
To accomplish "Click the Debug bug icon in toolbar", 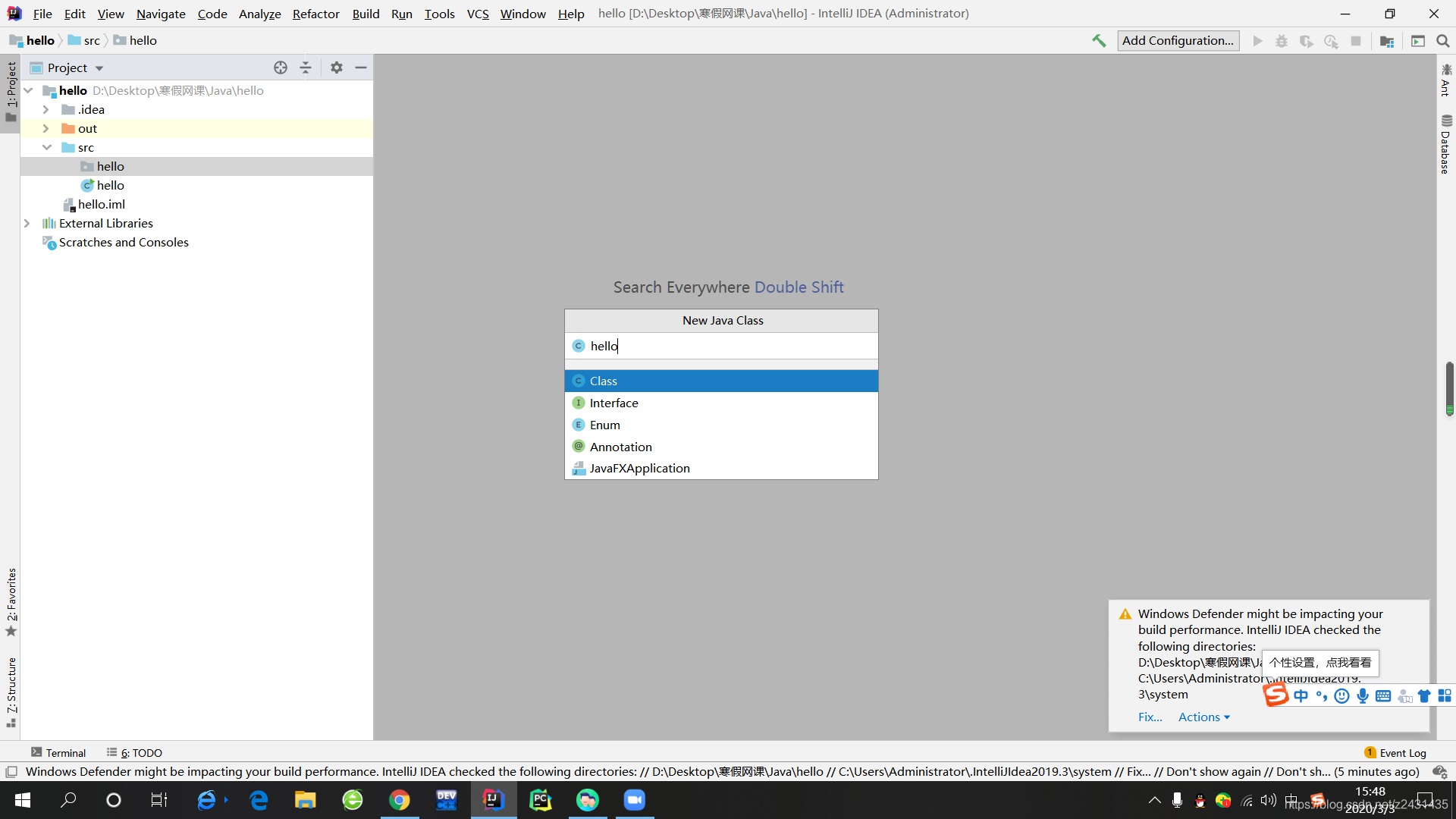I will tap(1282, 41).
